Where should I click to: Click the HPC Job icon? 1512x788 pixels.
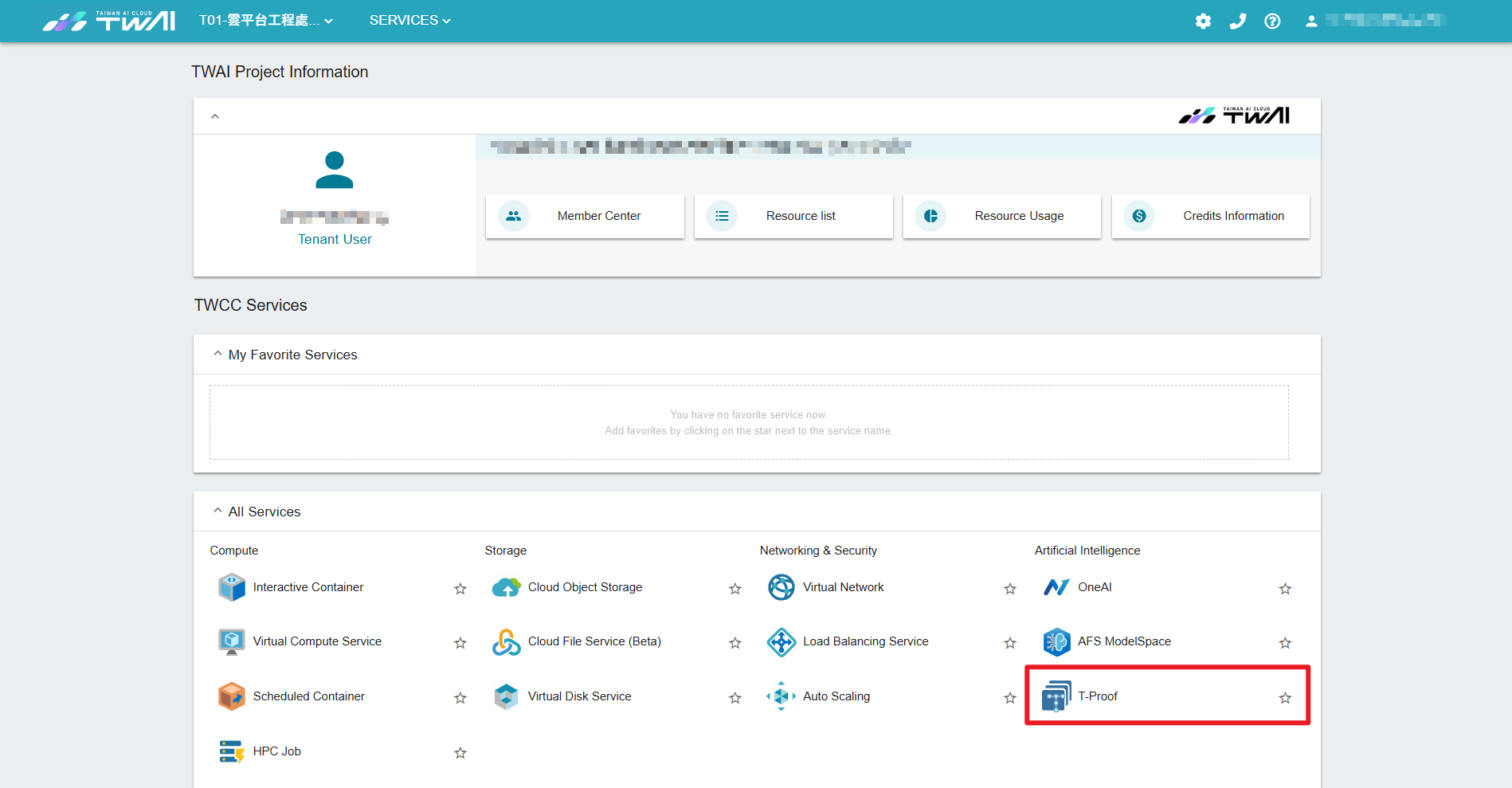pos(232,751)
